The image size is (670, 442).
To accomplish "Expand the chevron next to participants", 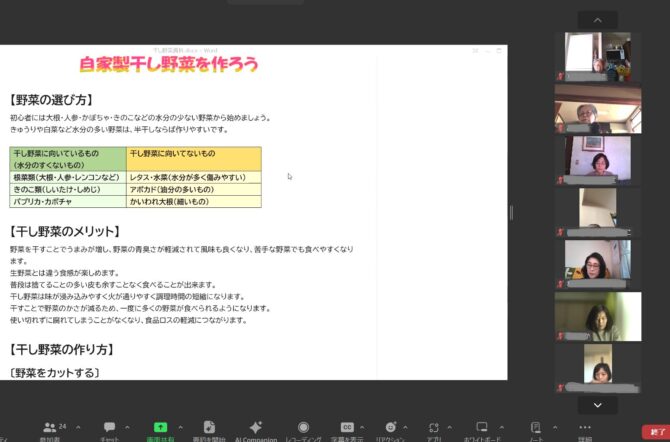I will [78, 426].
